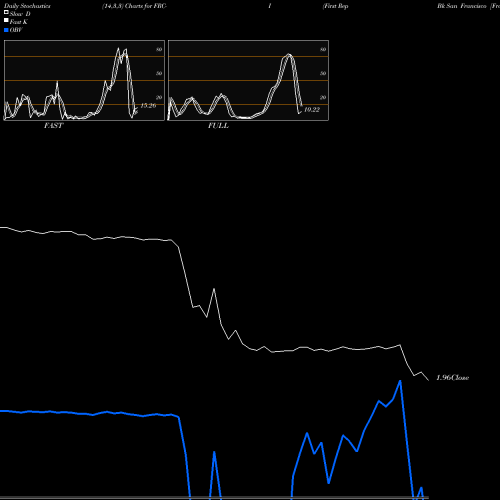Click the Slow D legend swatch
Image resolution: width=500 pixels, height=500 pixels.
click(6, 12)
